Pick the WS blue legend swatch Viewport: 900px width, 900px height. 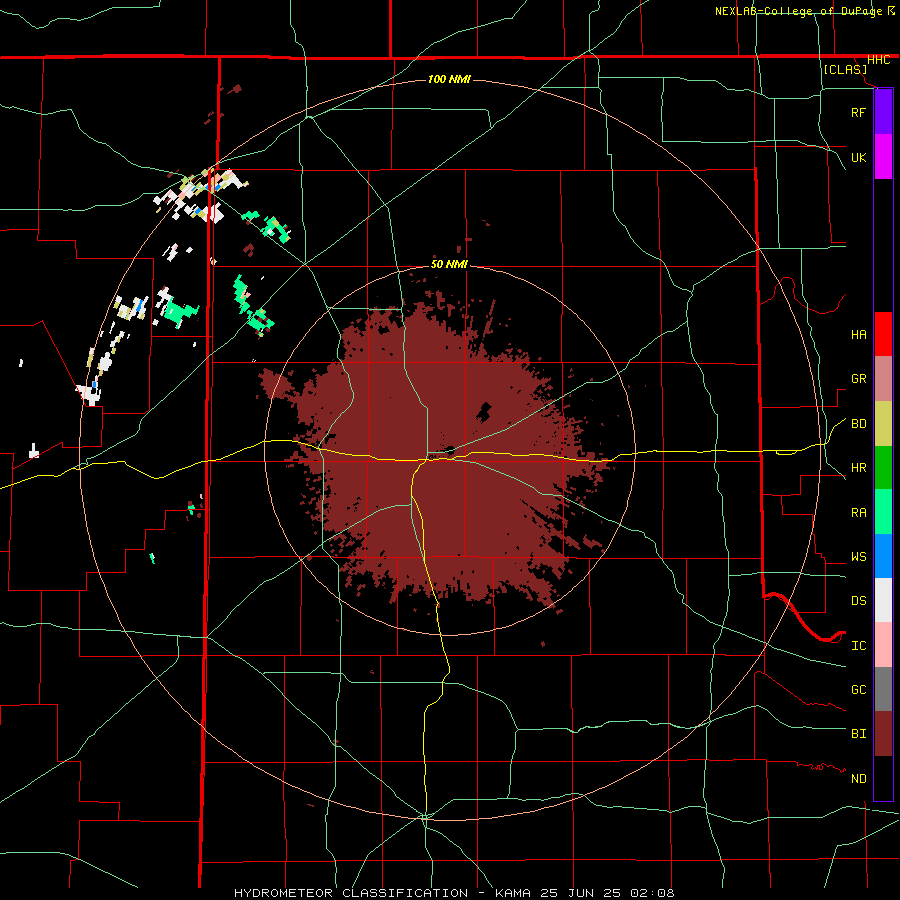click(x=883, y=556)
